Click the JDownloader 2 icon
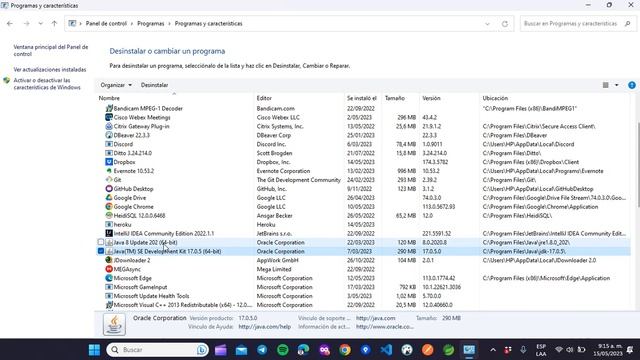Viewport: 640px width, 360px height. tap(109, 260)
